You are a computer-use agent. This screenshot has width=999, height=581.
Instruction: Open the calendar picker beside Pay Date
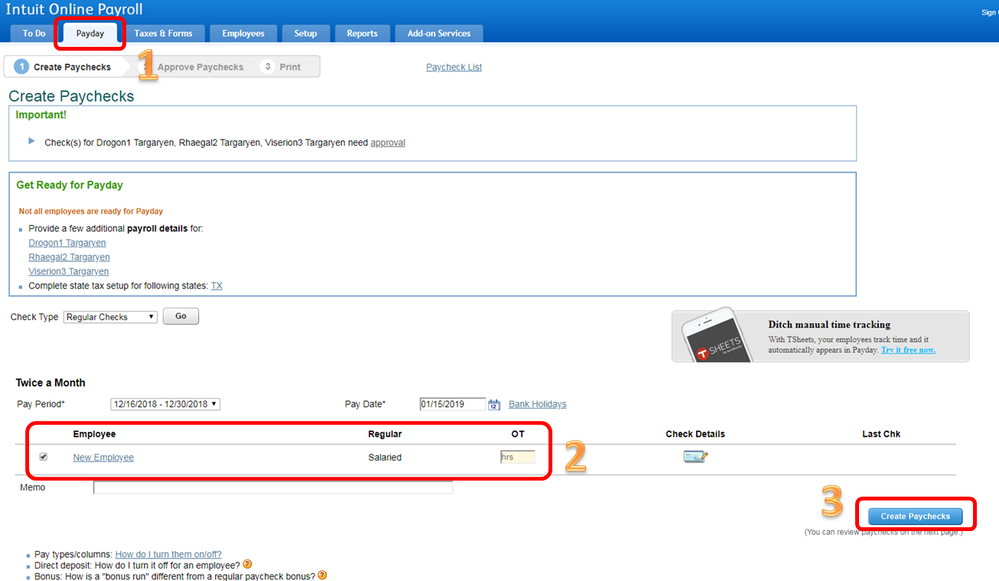494,405
